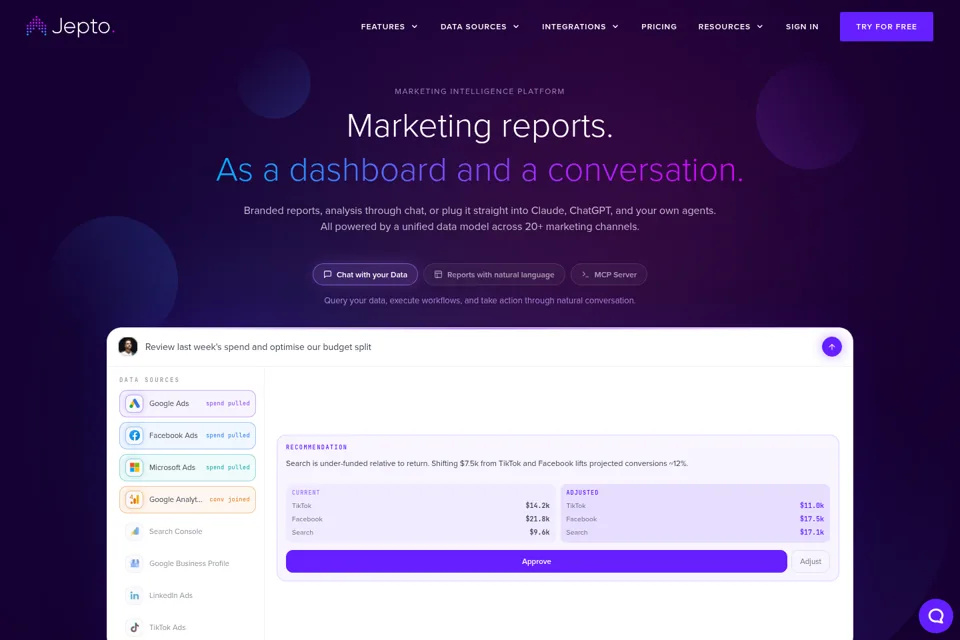Screen dimensions: 960x640
Task: Click the user avatar in the chat prompt
Action: click(x=128, y=347)
